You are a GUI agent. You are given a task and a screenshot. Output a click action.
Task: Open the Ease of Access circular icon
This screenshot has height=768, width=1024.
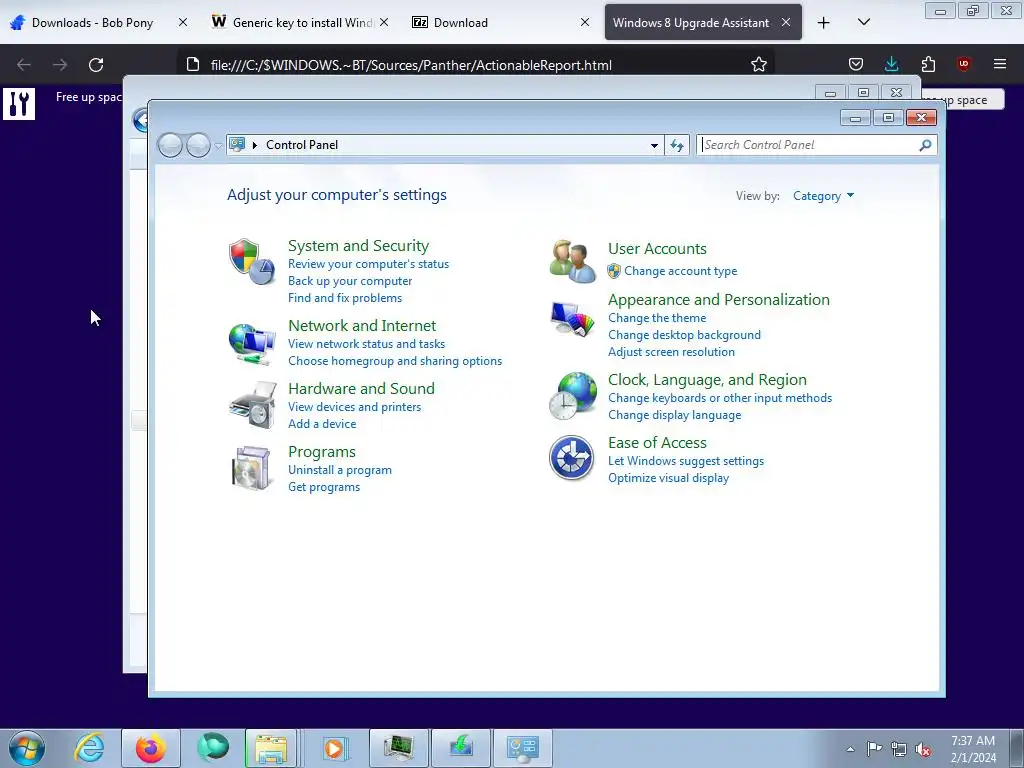571,458
